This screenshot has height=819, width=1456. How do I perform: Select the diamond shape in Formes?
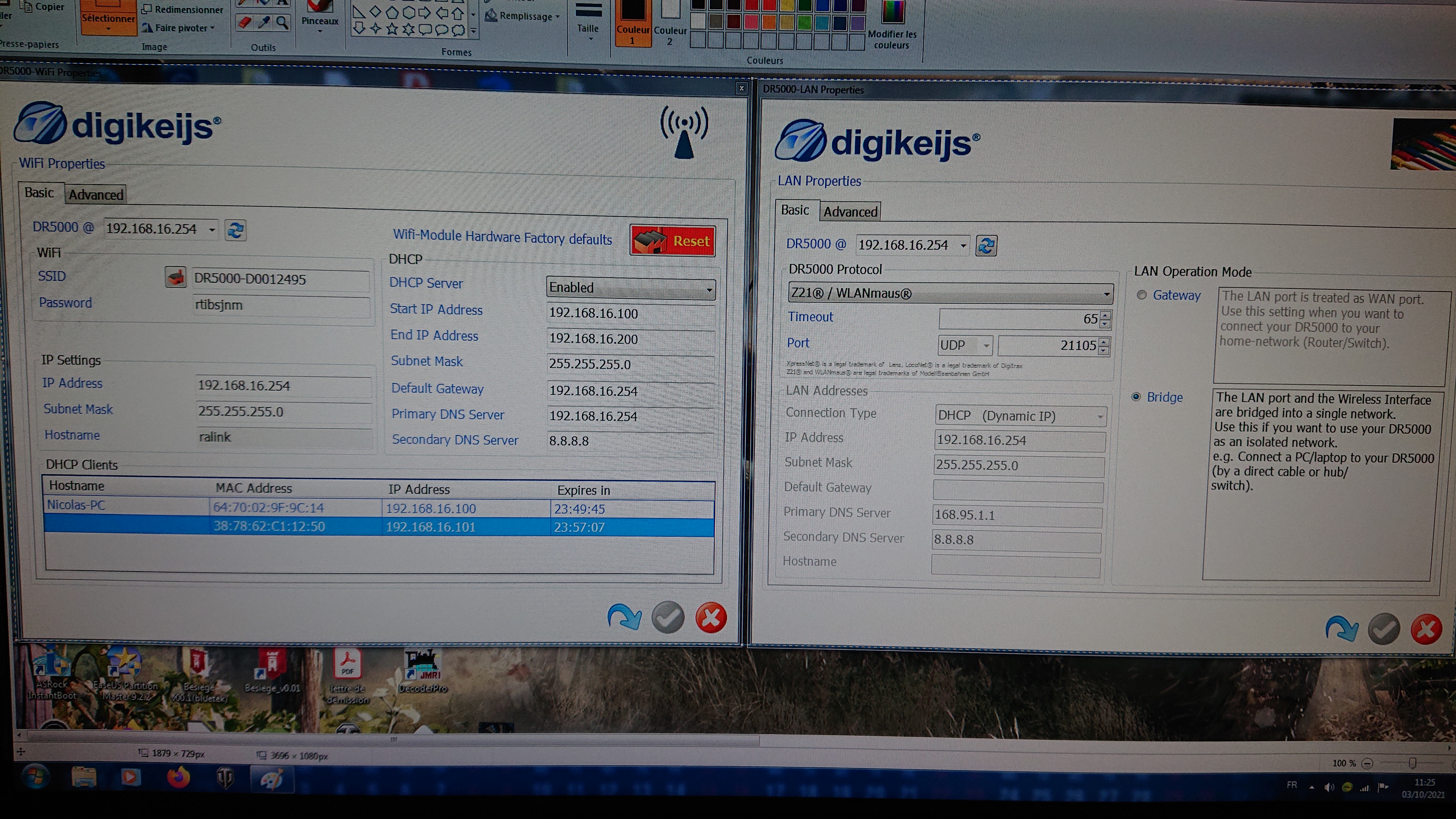pos(375,12)
